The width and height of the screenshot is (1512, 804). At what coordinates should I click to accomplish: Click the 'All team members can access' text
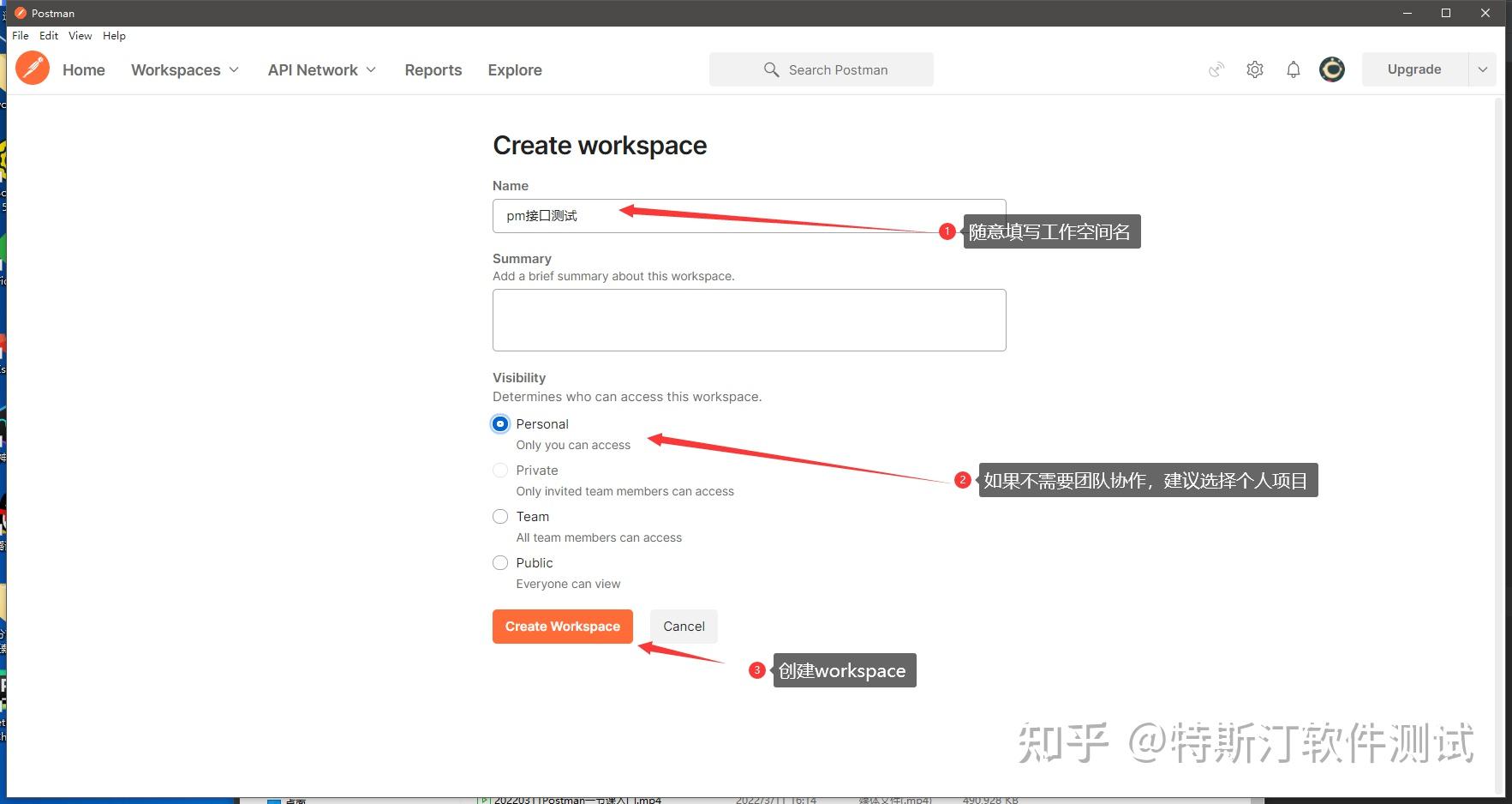(x=599, y=537)
